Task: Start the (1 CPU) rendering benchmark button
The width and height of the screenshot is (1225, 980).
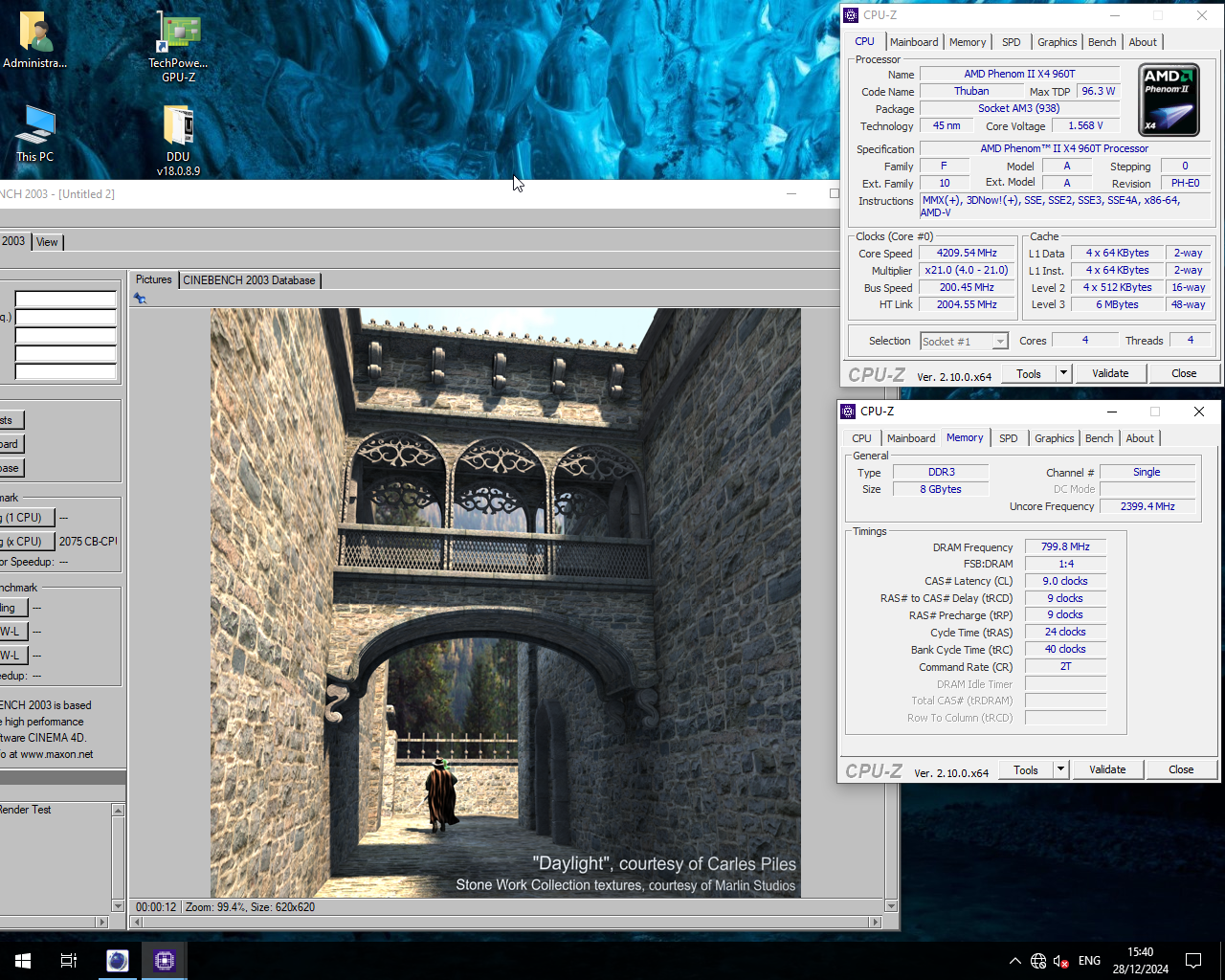Action: click(27, 518)
